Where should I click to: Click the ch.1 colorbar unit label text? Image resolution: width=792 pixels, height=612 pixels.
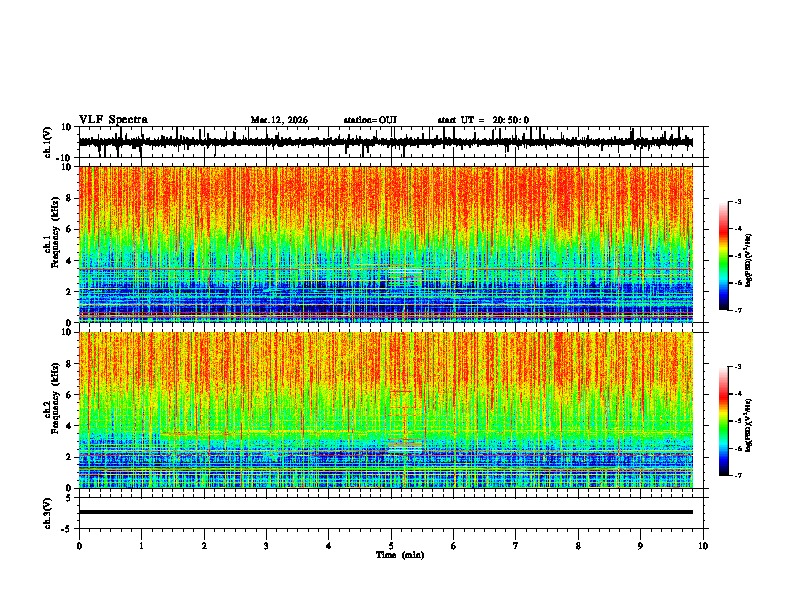coord(749,260)
